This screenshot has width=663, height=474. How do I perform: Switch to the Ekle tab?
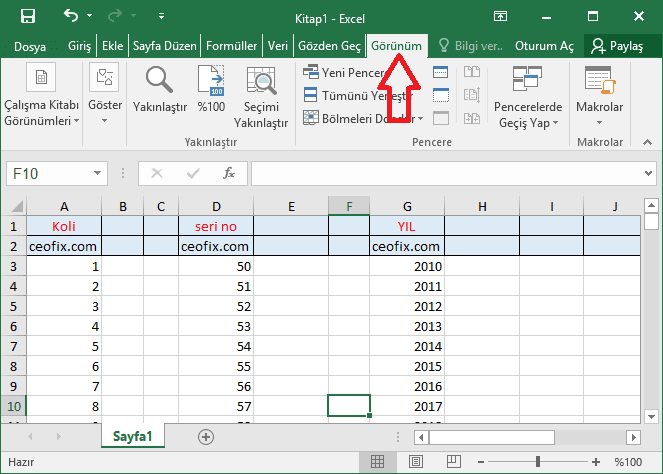tap(112, 46)
